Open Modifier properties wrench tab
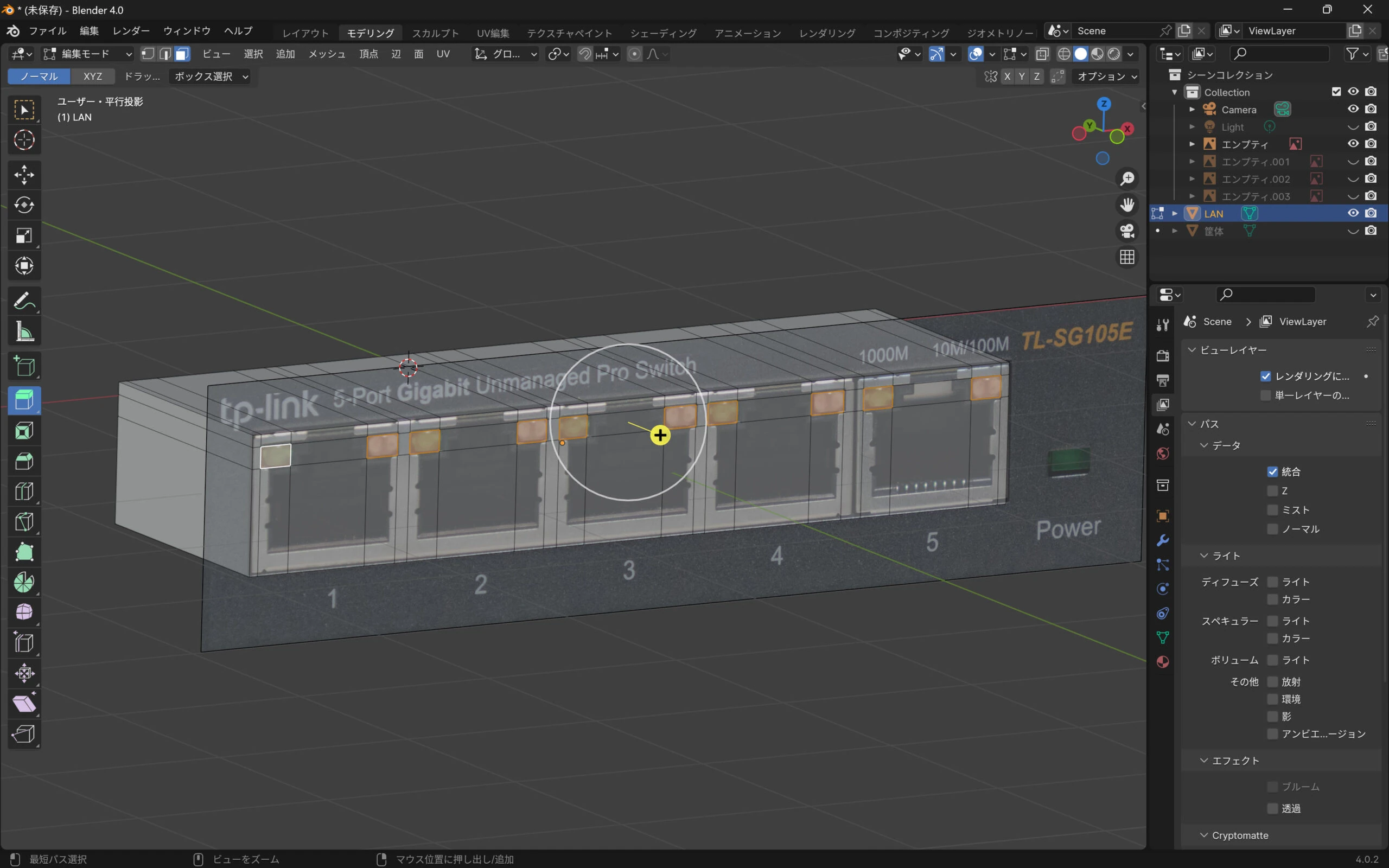This screenshot has width=1389, height=868. 1163,540
